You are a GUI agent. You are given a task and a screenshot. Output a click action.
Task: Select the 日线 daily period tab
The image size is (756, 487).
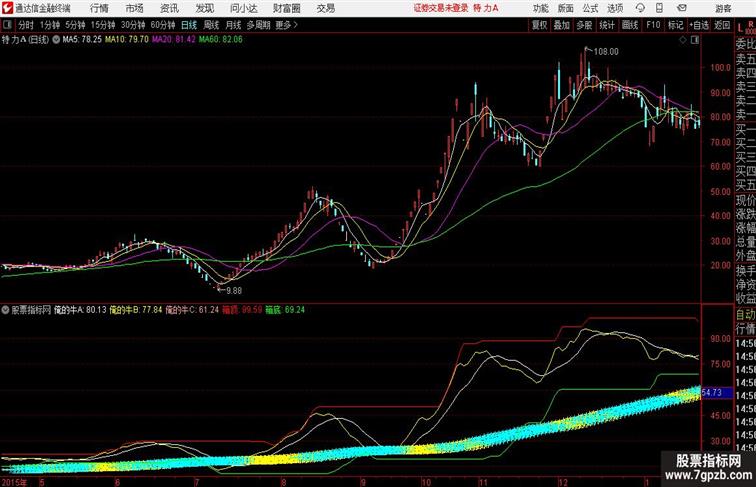[189, 25]
